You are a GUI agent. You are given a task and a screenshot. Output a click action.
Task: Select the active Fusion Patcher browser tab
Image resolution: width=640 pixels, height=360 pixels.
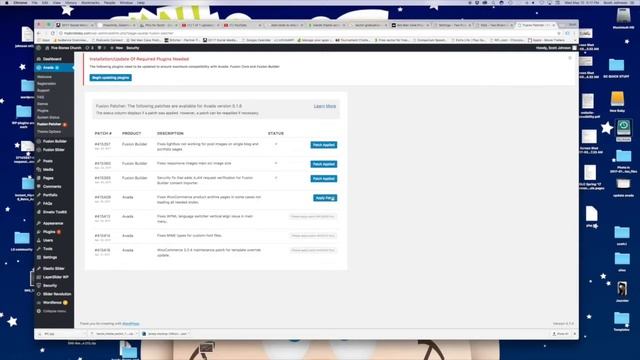coord(535,25)
